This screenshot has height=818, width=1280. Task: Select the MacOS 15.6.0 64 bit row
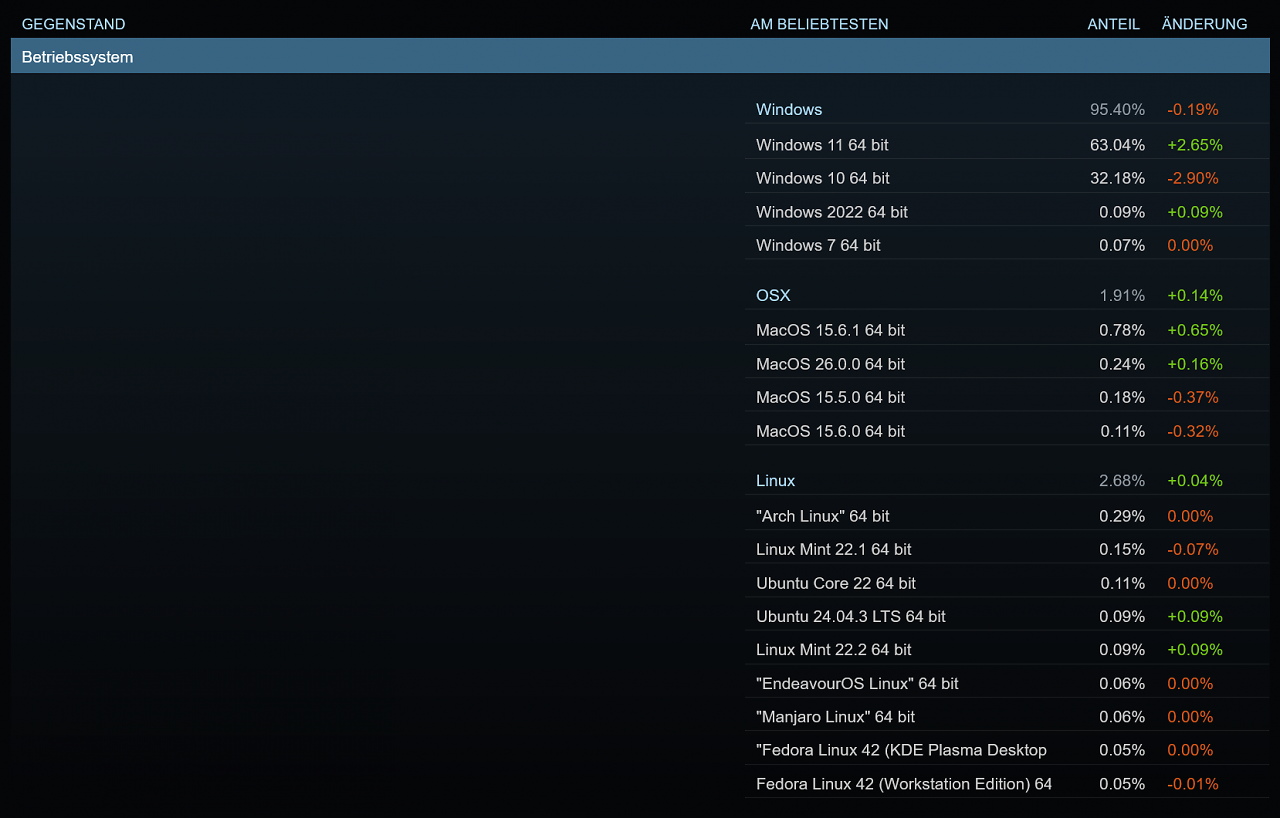1007,431
